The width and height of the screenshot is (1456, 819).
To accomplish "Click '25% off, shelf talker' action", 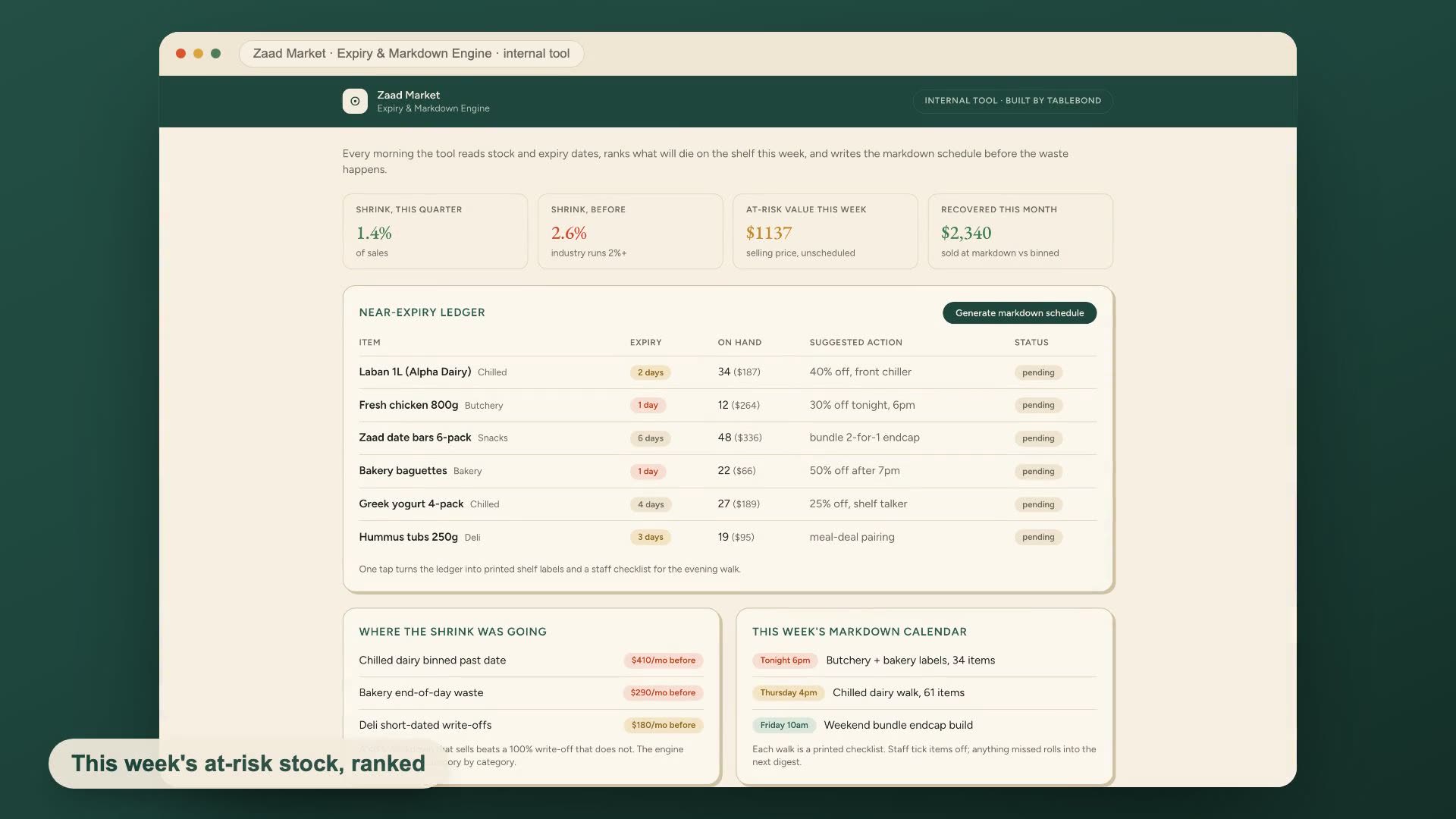I will (x=858, y=504).
